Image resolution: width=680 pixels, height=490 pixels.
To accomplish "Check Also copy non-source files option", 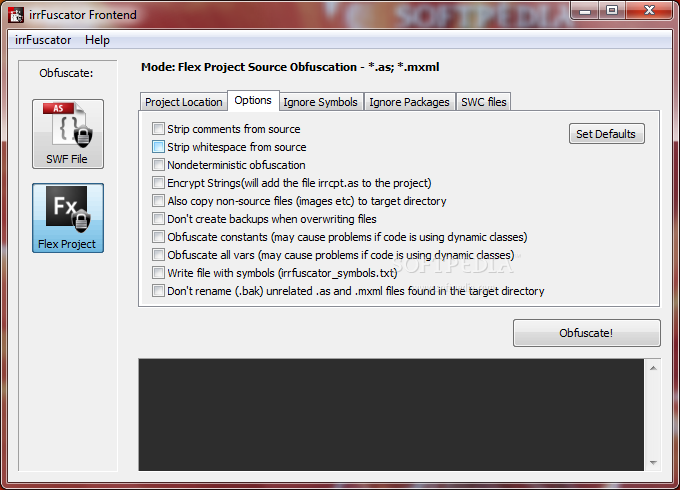I will coord(158,201).
